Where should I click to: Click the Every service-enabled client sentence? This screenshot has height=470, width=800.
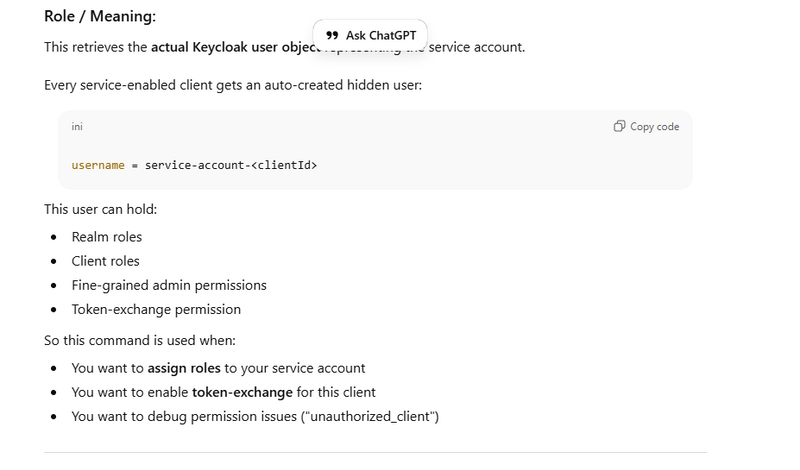233,85
